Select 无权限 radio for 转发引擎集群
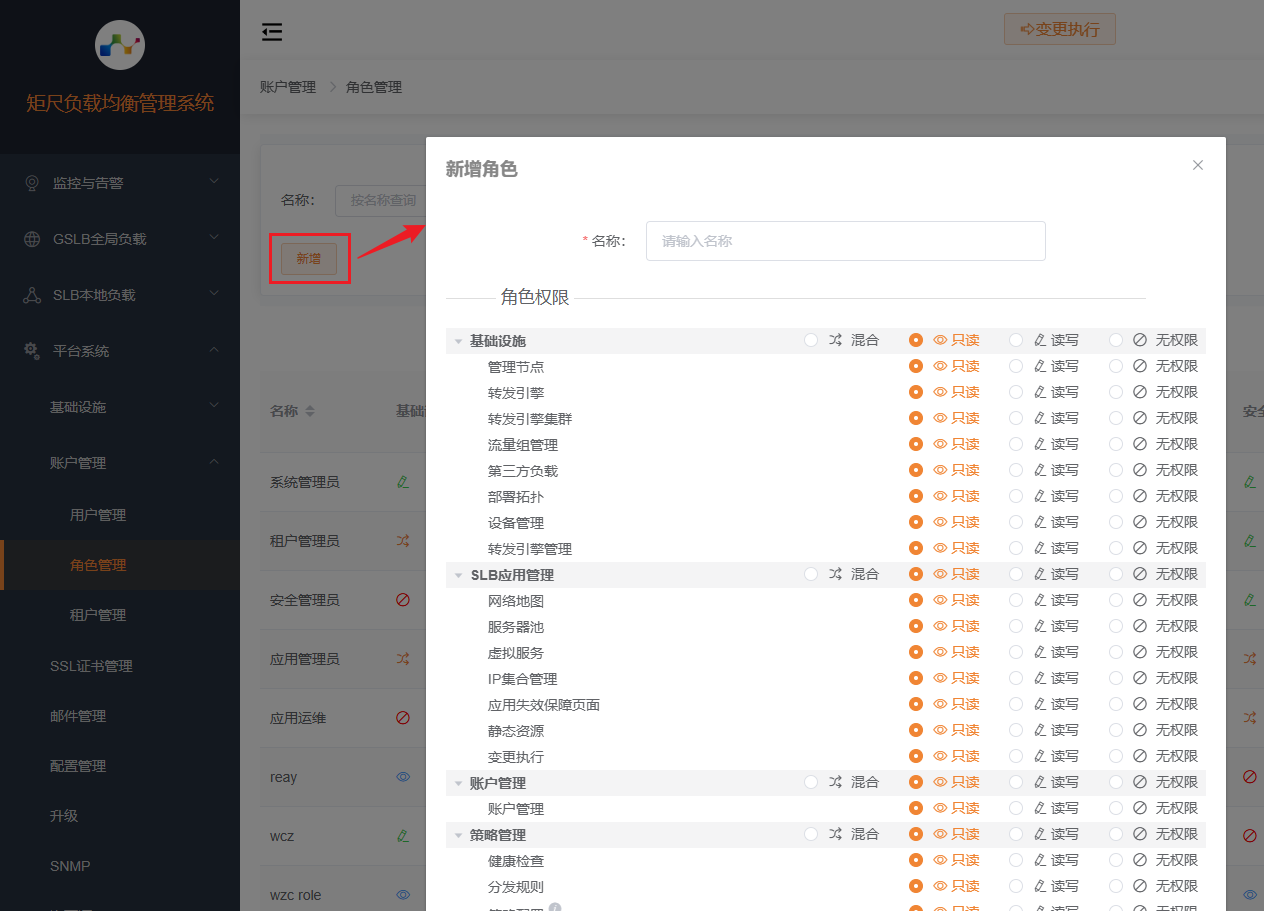Viewport: 1264px width, 911px height. pyautogui.click(x=1116, y=418)
